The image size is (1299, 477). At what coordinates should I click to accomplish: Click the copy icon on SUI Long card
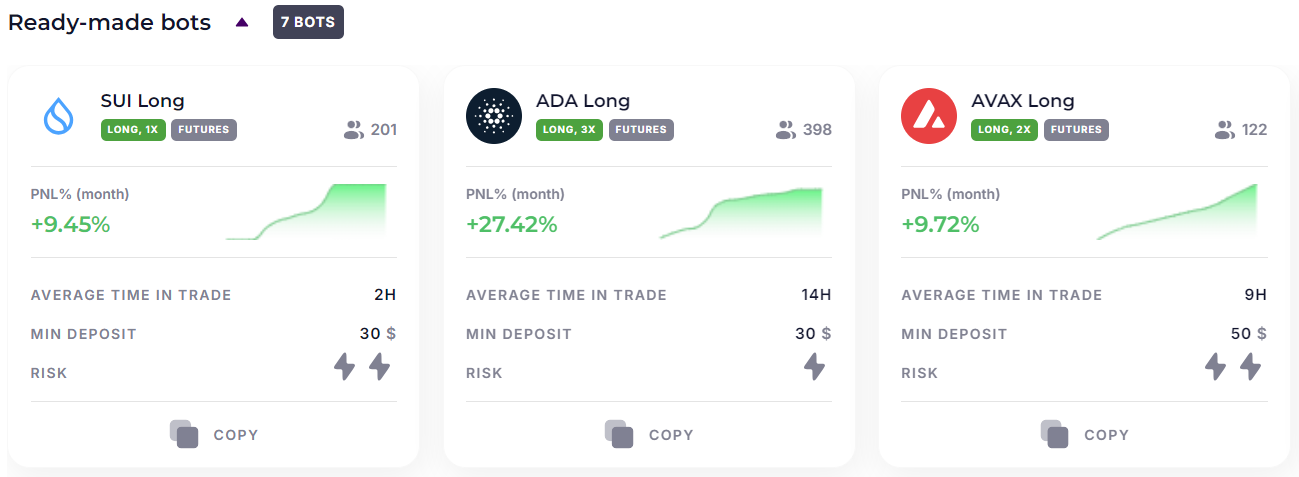point(184,434)
